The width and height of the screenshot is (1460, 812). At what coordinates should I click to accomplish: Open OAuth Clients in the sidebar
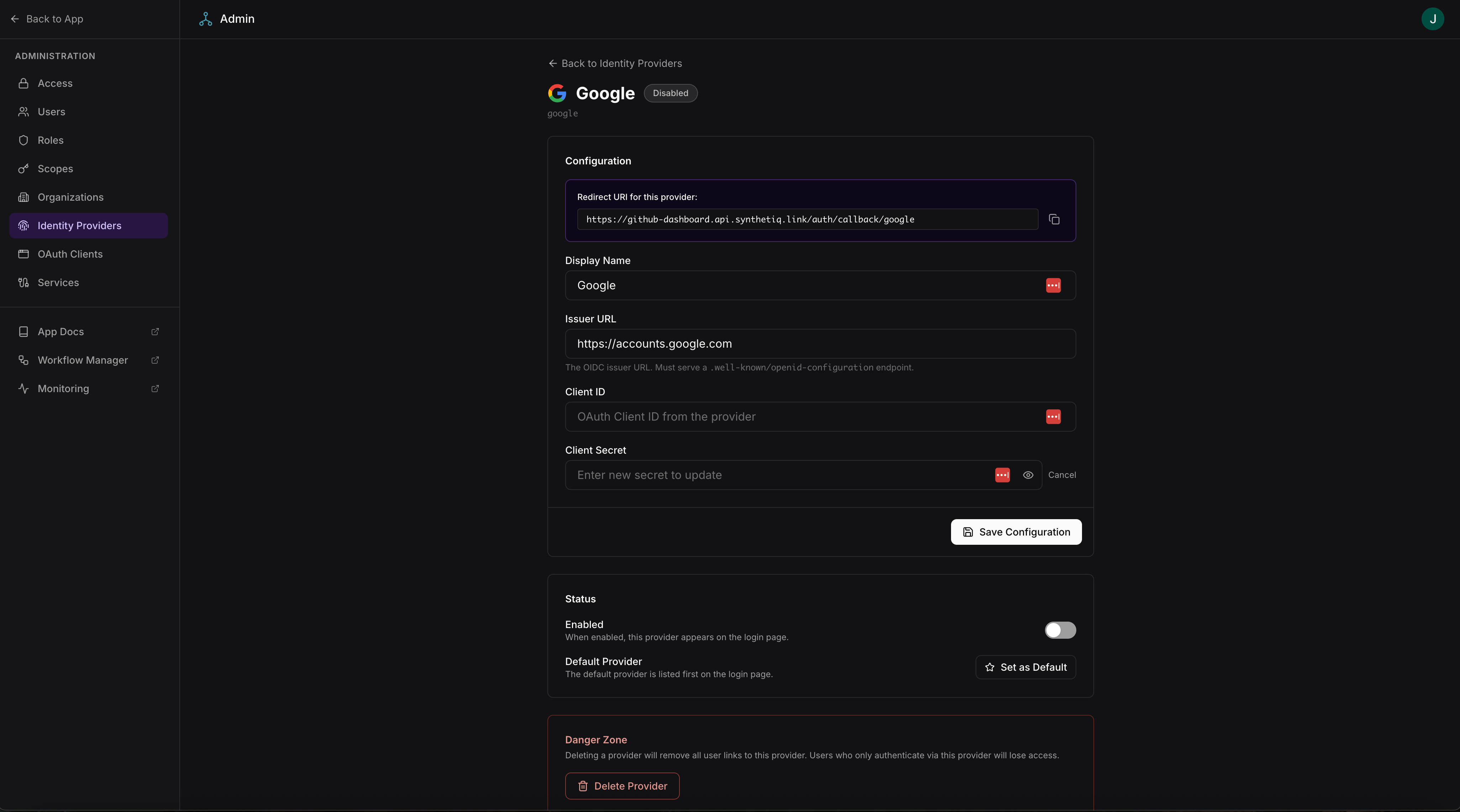click(88, 254)
